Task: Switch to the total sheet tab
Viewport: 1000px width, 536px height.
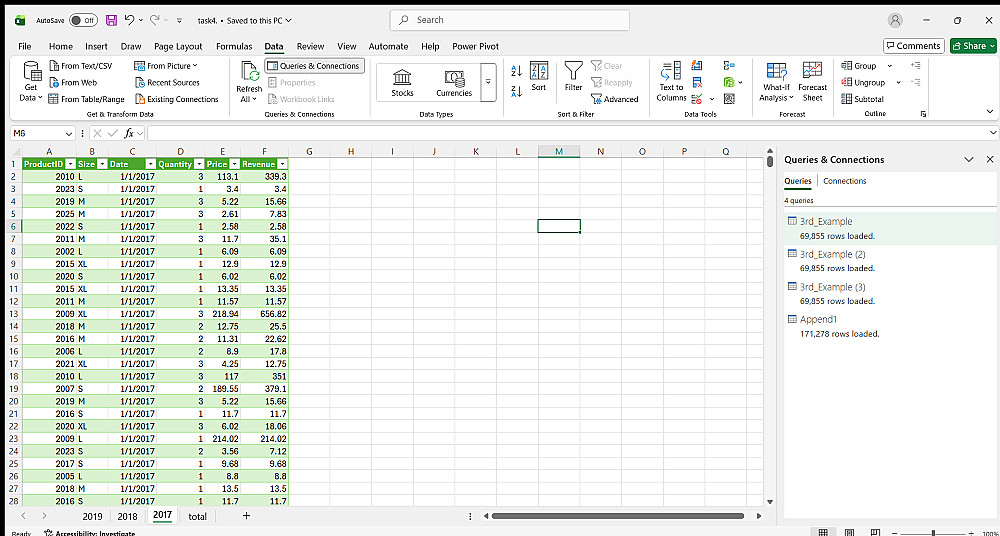Action: [x=198, y=516]
